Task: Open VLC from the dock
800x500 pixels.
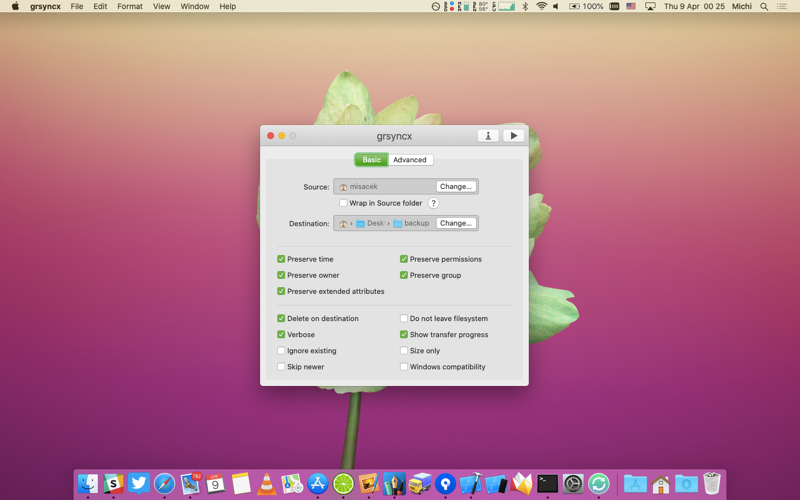Action: coord(267,484)
